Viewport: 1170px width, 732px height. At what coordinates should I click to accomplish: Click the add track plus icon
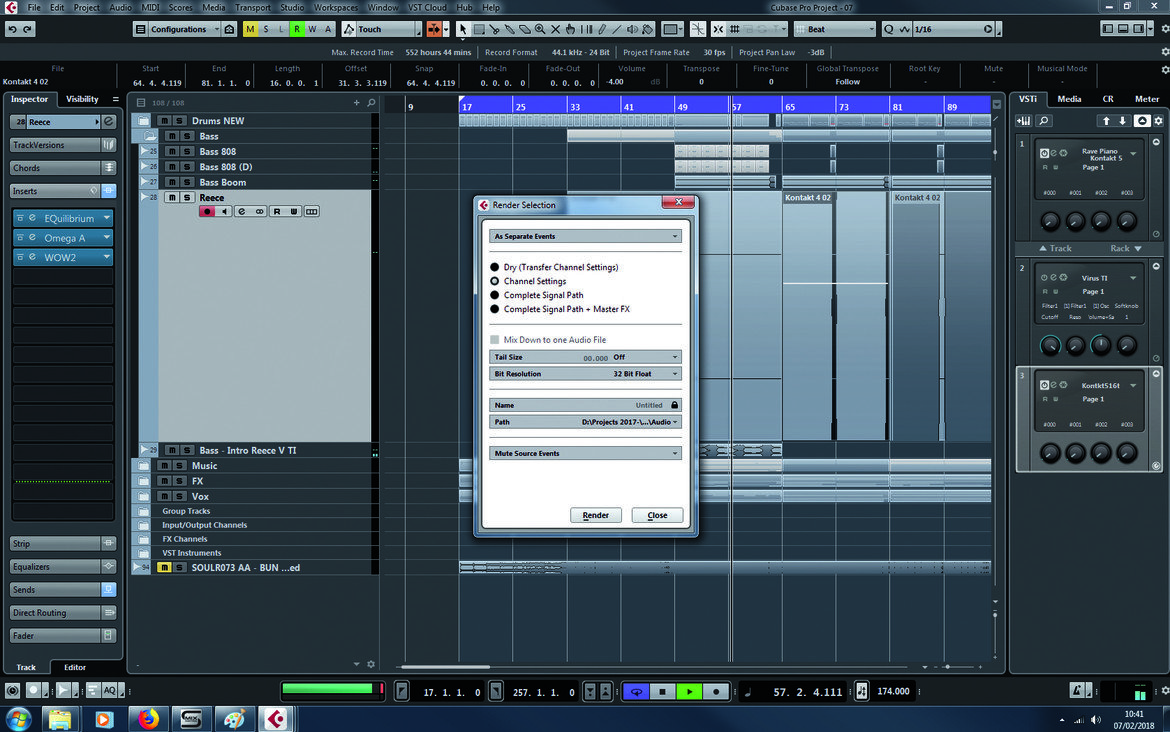[357, 102]
